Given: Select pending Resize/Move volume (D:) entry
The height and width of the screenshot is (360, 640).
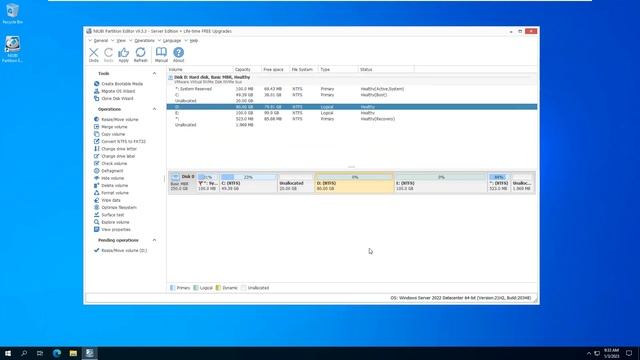Looking at the screenshot, I should 120,251.
